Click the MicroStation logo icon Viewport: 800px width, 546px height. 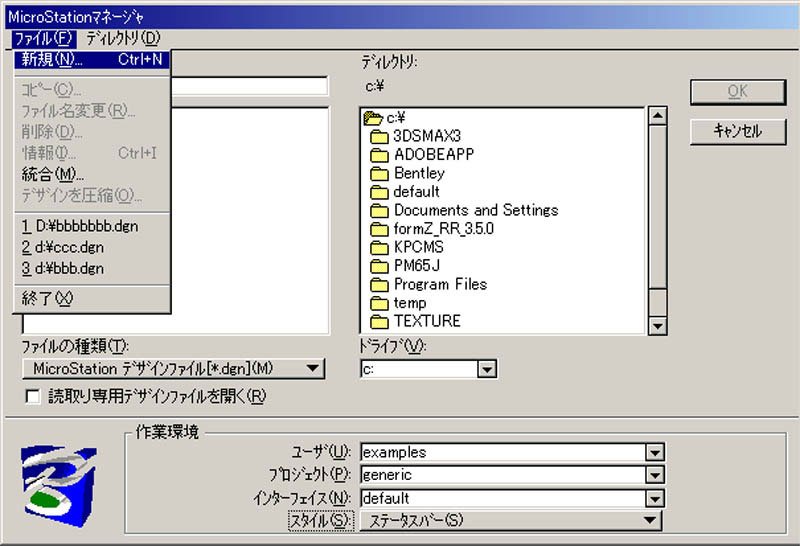[x=59, y=486]
